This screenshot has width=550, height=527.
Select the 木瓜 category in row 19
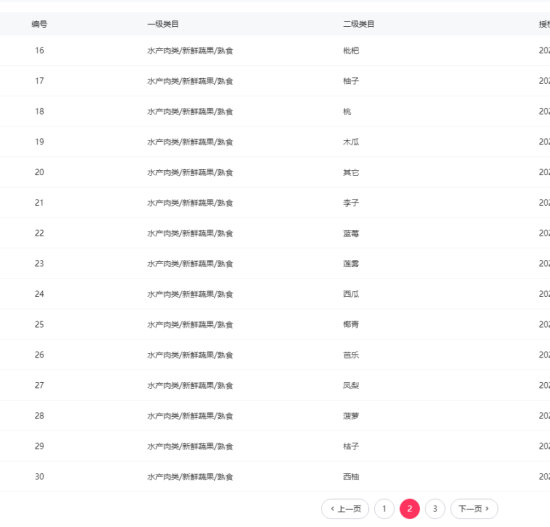coord(351,142)
